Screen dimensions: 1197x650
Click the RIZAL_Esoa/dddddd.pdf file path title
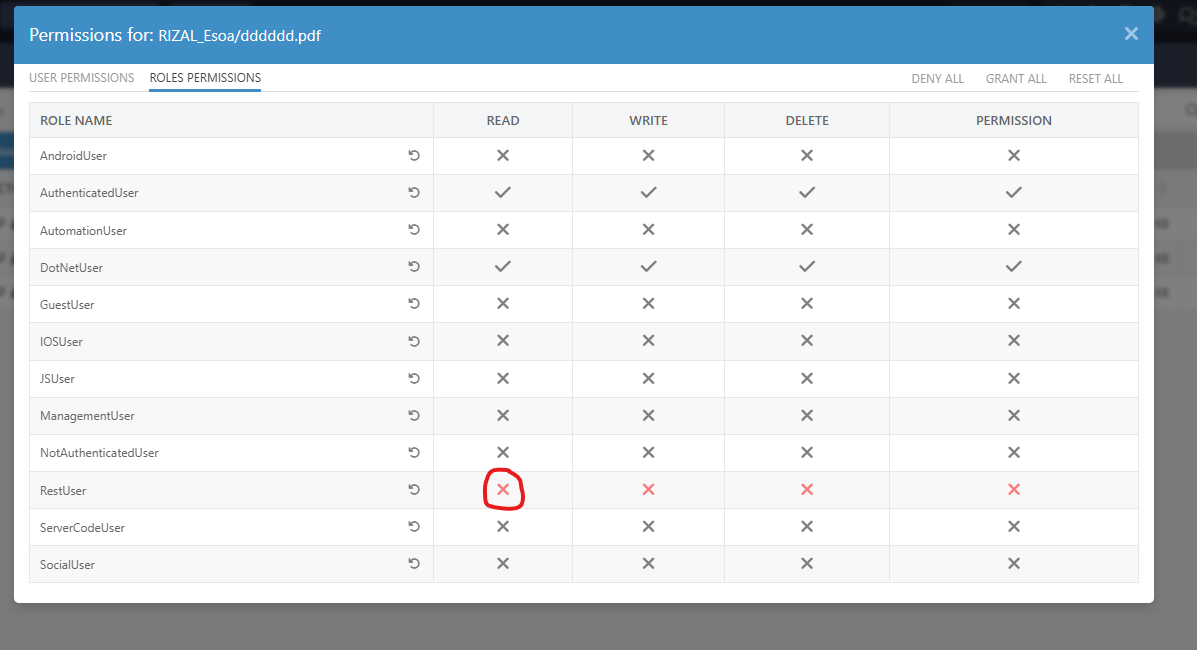240,36
